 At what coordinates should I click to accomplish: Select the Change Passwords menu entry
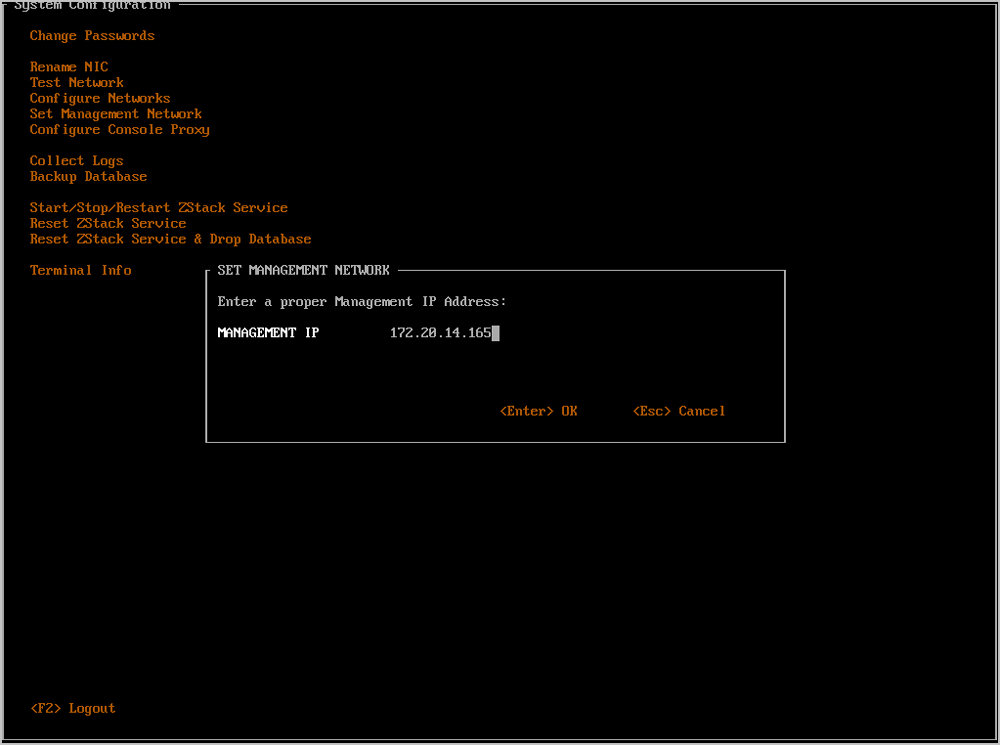click(92, 36)
